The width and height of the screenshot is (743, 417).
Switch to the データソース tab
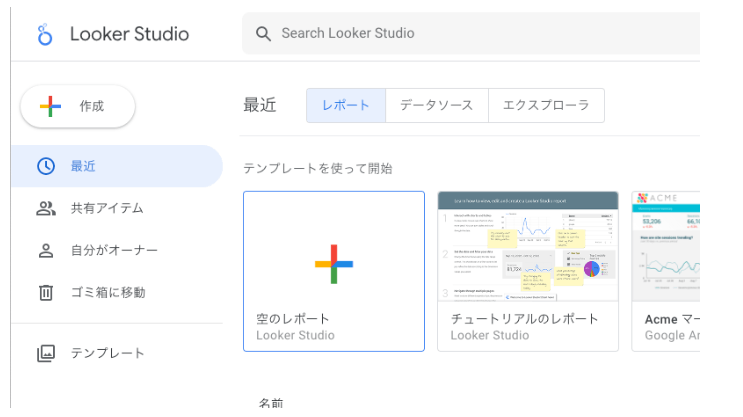coord(437,105)
